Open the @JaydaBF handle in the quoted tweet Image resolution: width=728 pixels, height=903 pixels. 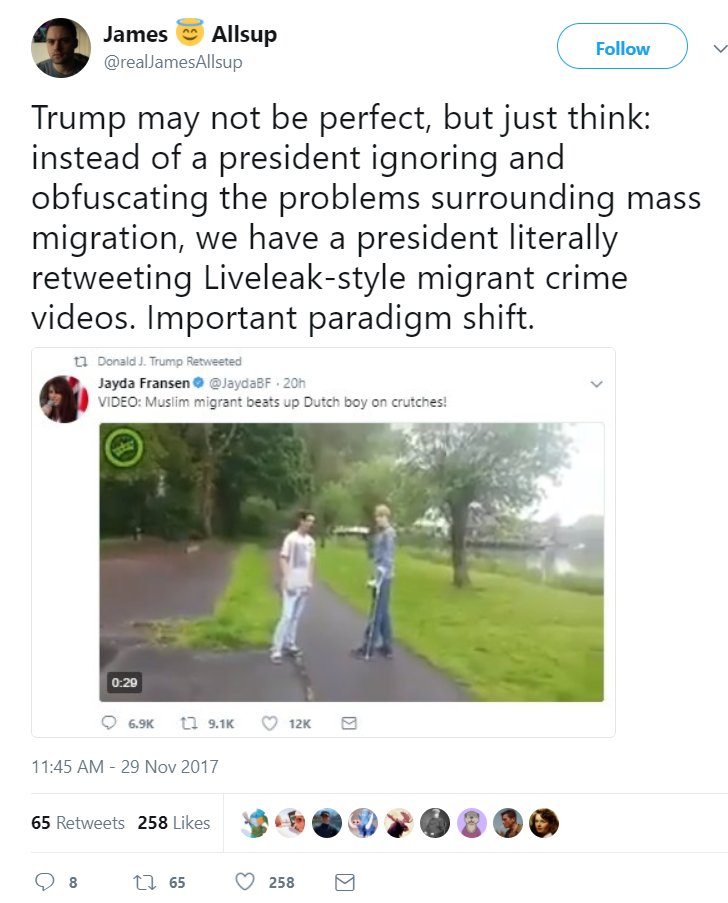tap(240, 383)
